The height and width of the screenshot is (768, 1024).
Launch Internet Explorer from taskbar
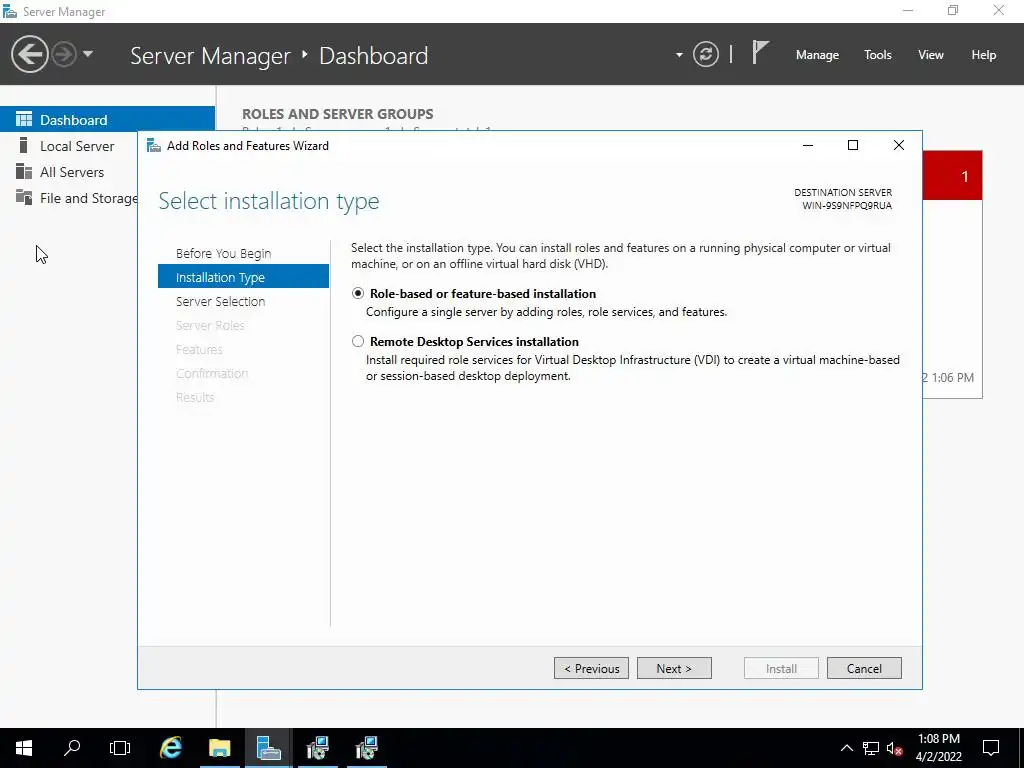170,748
